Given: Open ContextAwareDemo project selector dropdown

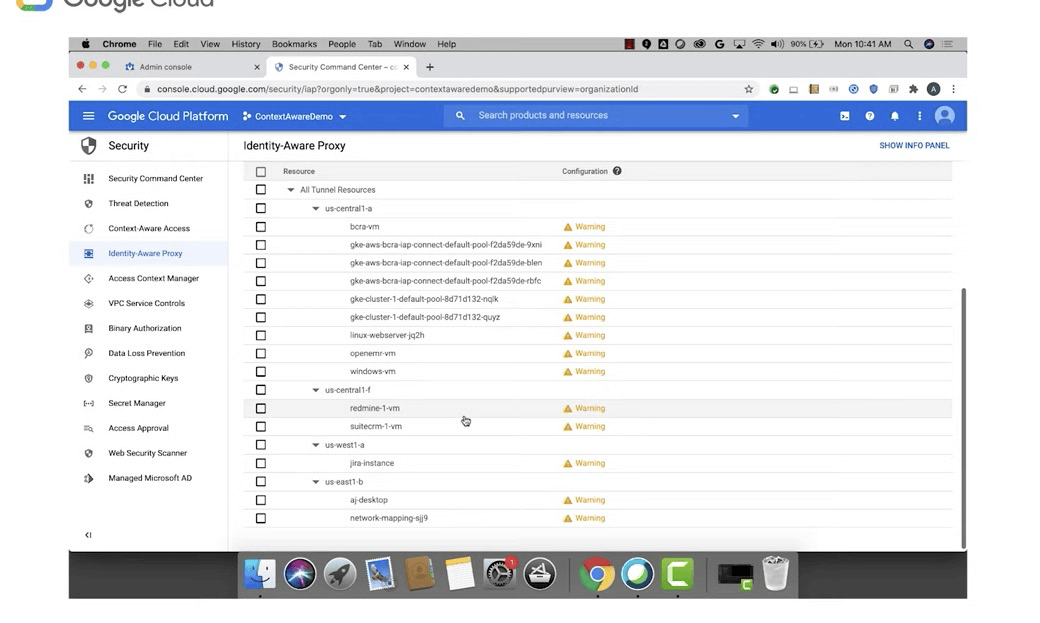Looking at the screenshot, I should (x=294, y=116).
